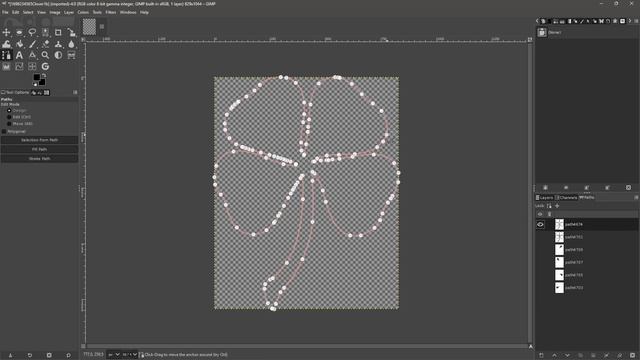Select the Text tool
This screenshot has height=360, width=640.
click(x=20, y=55)
